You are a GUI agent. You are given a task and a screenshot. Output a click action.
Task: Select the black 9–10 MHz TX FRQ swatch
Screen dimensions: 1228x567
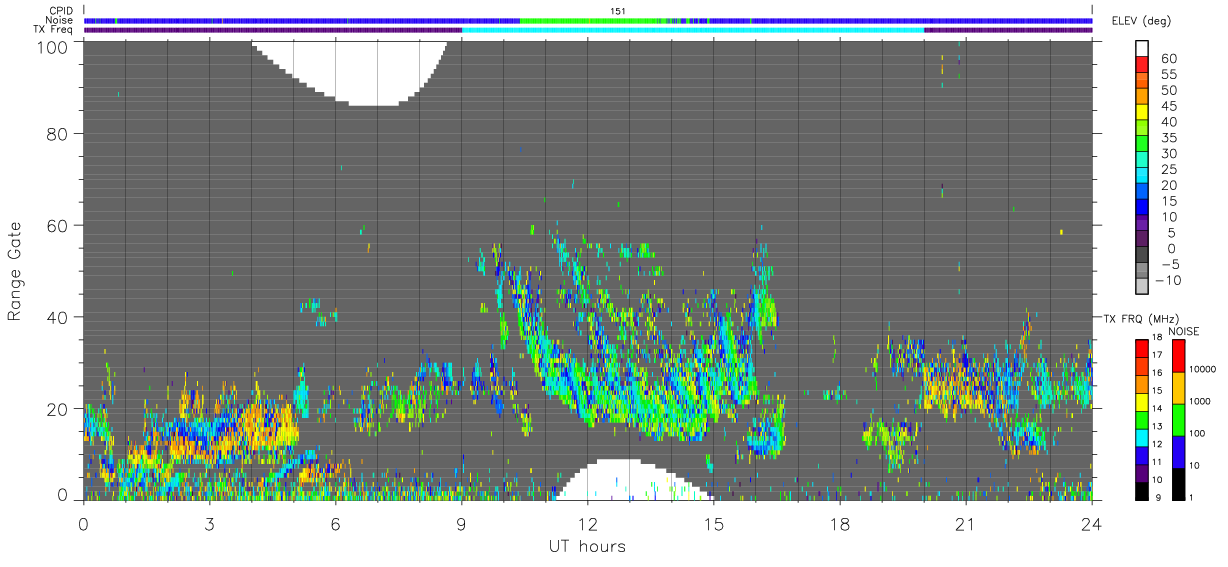(x=1143, y=490)
